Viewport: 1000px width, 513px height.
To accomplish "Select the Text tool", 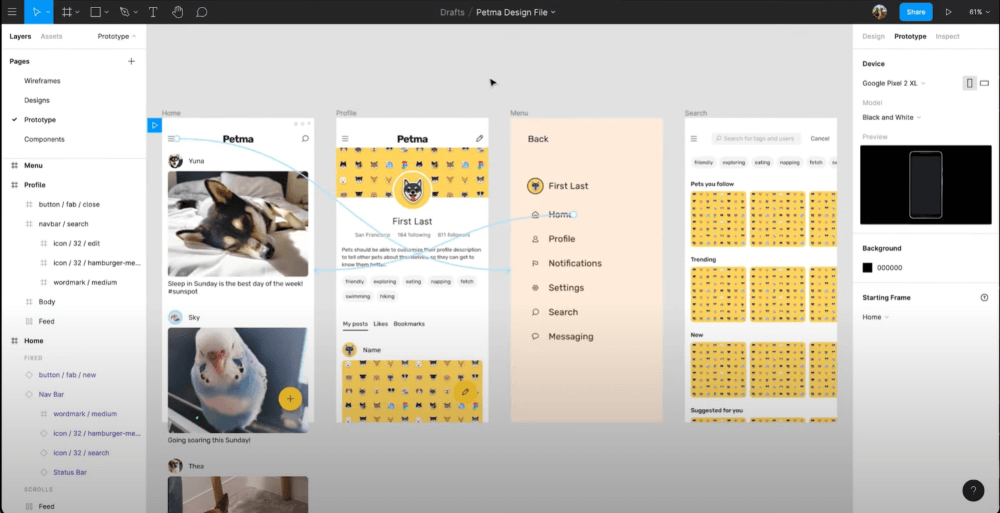I will [x=153, y=11].
